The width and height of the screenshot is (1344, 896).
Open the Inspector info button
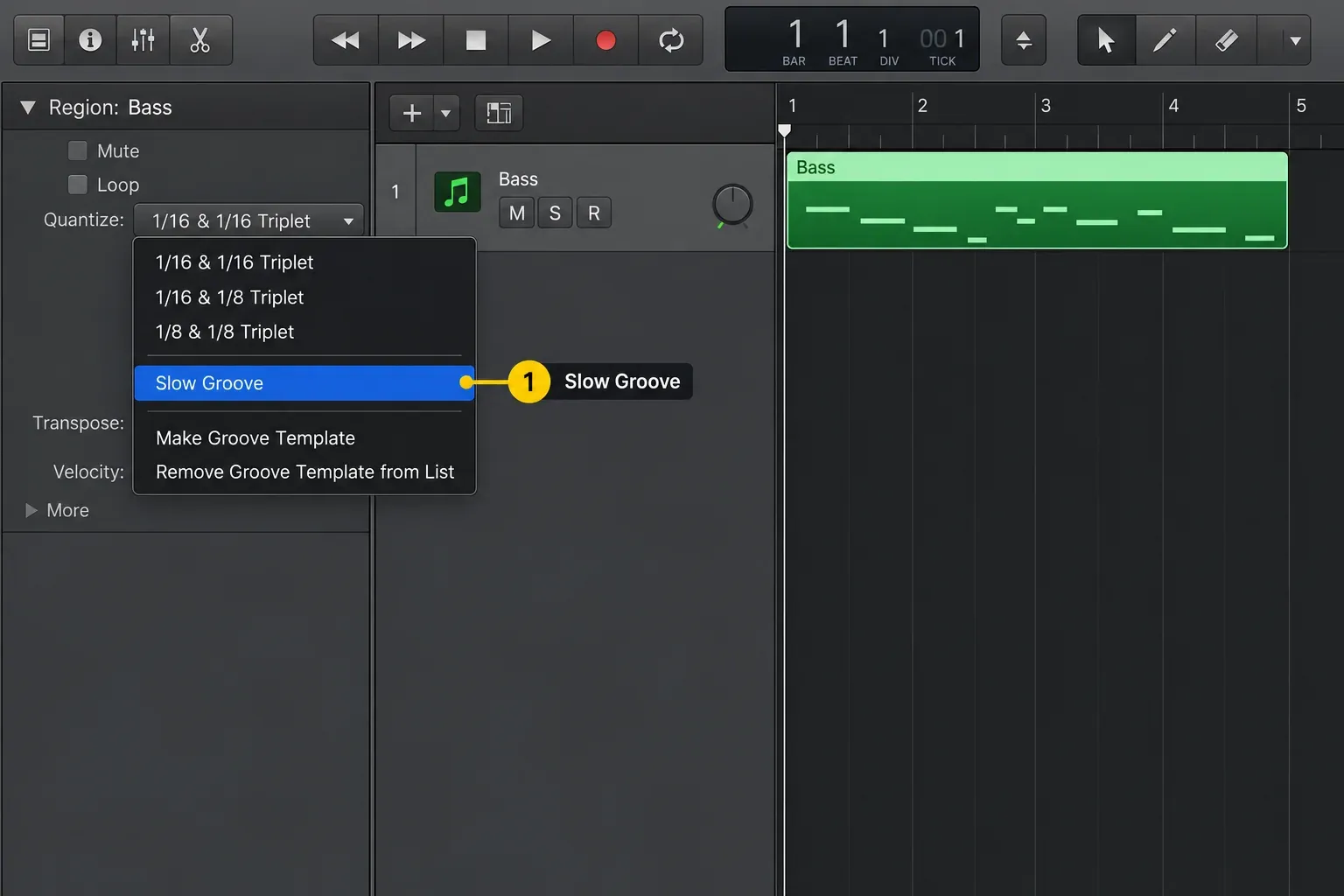[x=90, y=40]
